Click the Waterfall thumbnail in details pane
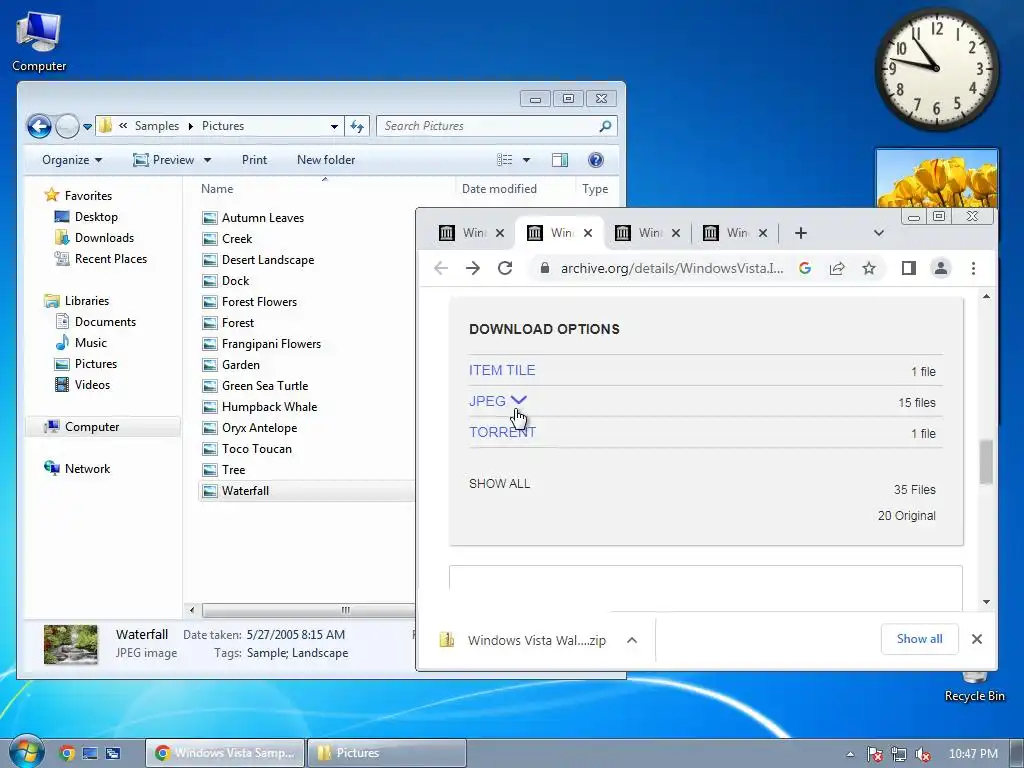 (x=71, y=644)
